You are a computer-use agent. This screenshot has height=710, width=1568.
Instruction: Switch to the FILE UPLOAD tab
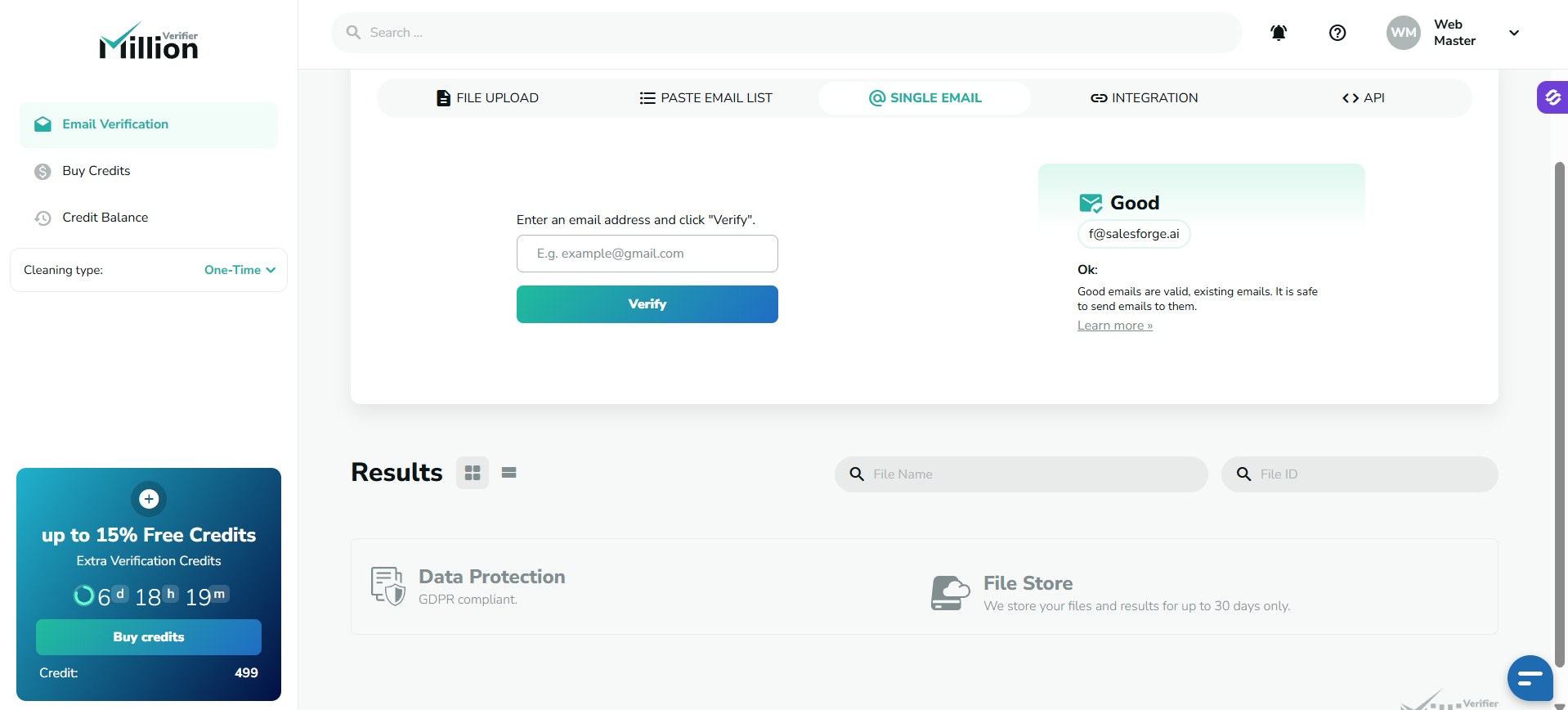[x=487, y=98]
